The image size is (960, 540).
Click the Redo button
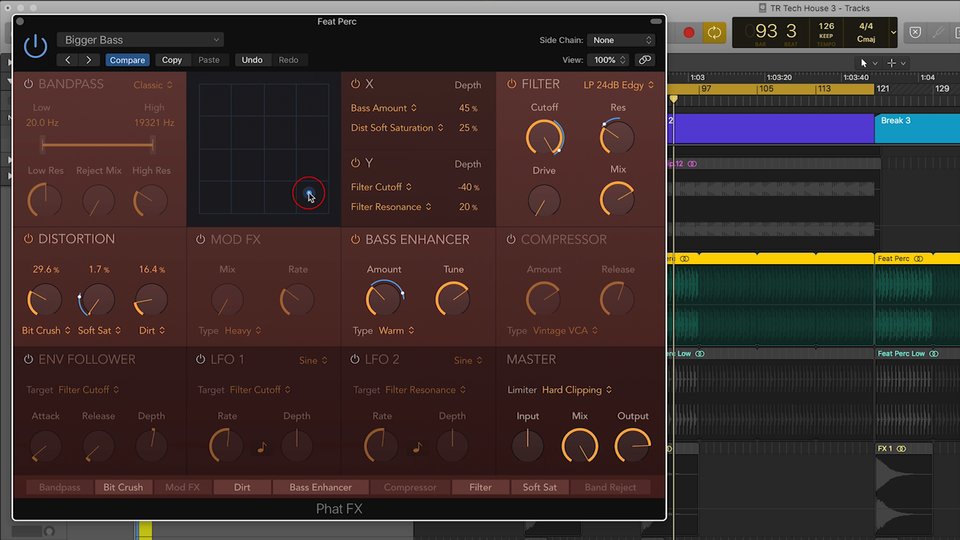pyautogui.click(x=288, y=60)
